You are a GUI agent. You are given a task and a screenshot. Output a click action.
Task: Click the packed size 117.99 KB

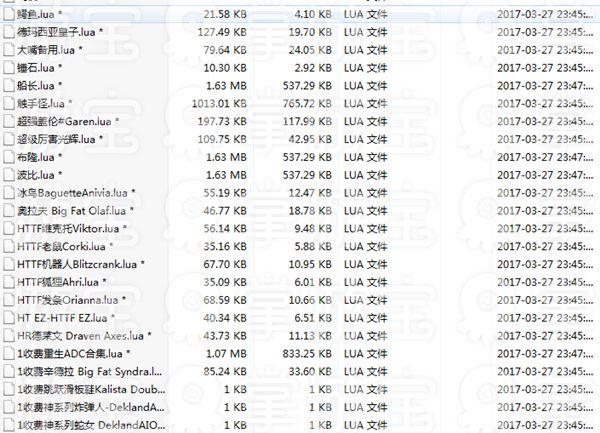(307, 122)
